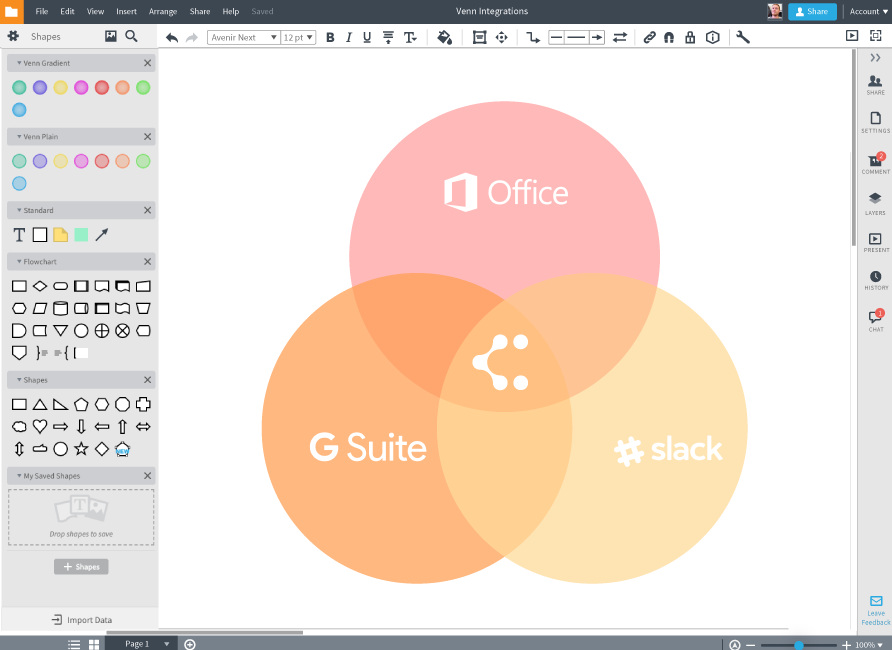This screenshot has height=650, width=892.
Task: Select the heart shape in Shapes
Action: coord(40,426)
